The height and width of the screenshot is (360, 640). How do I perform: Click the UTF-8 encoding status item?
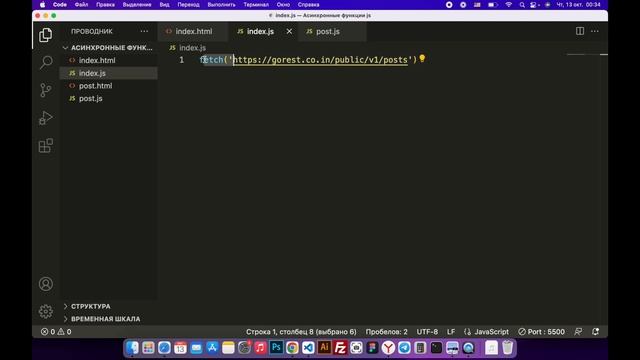(x=427, y=332)
